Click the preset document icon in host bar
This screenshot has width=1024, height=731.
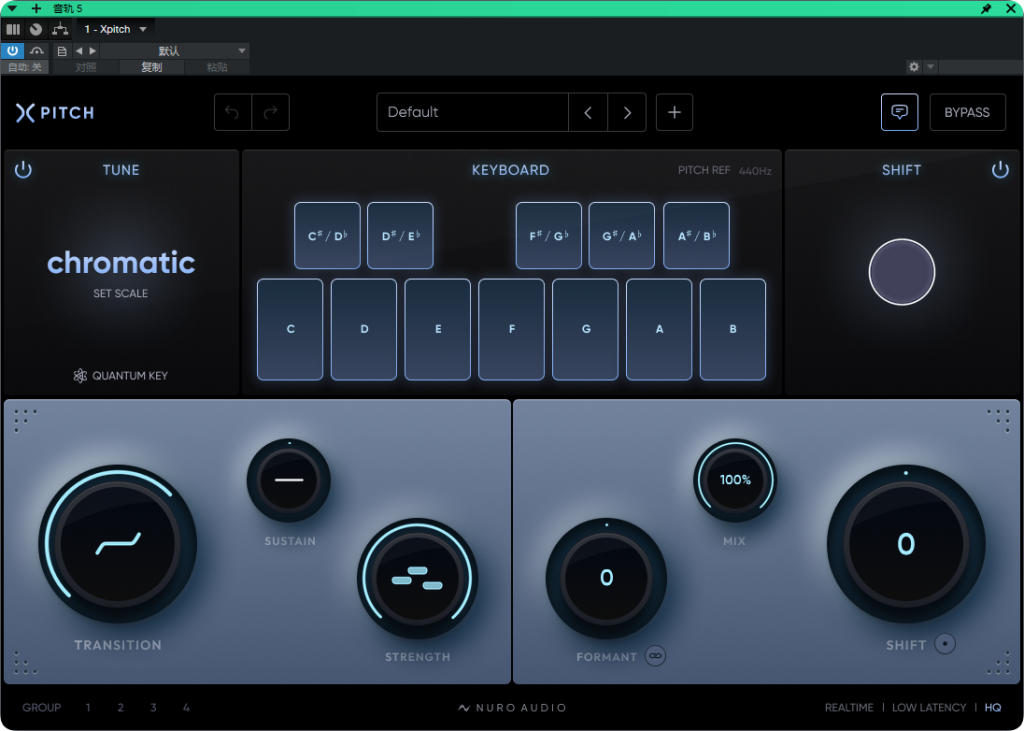pos(62,51)
